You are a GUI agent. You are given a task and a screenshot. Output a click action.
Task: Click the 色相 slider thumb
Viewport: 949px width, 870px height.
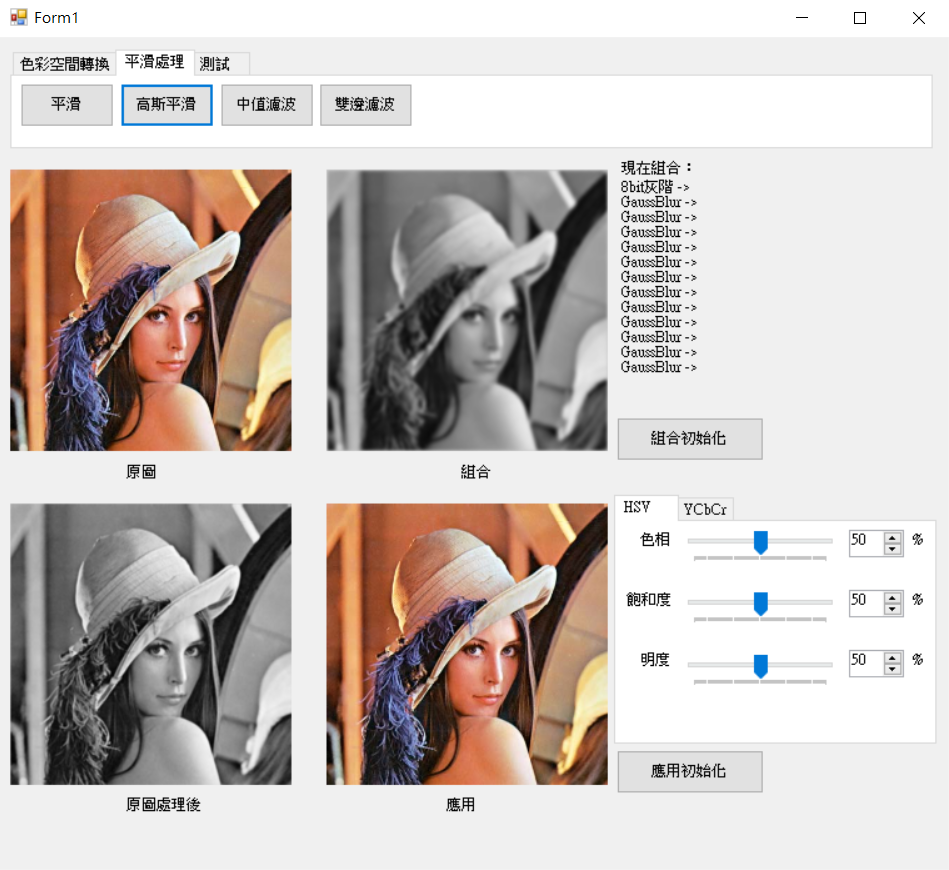[761, 542]
